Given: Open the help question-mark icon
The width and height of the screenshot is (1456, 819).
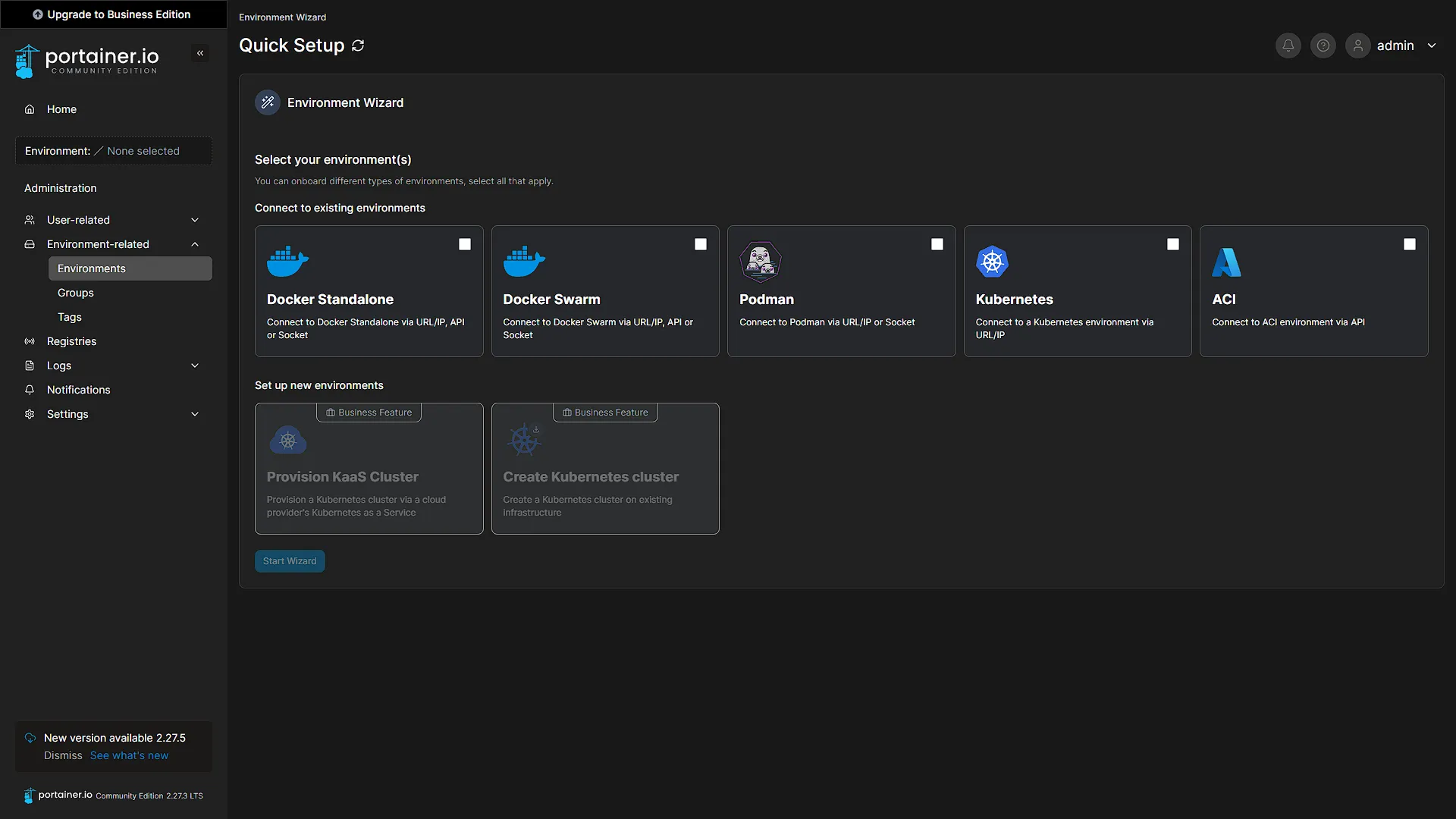Looking at the screenshot, I should pyautogui.click(x=1323, y=45).
